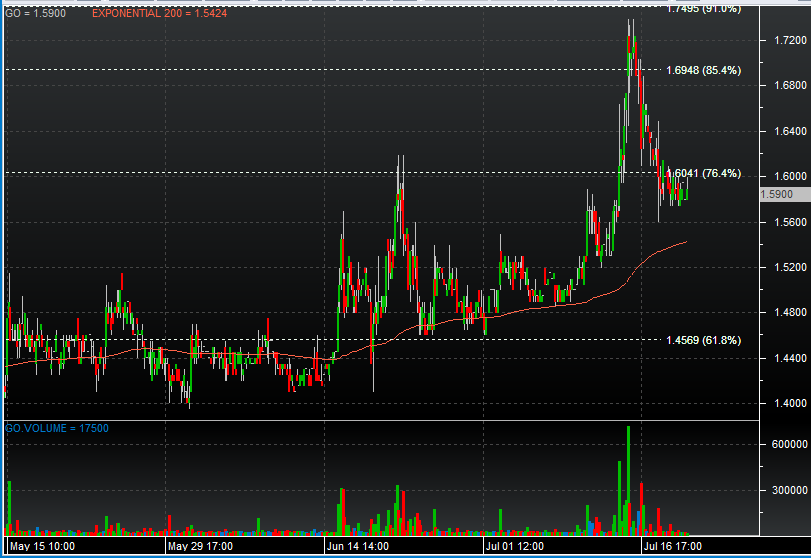Image resolution: width=811 pixels, height=558 pixels.
Task: Click the orange EMA line's right end
Action: coord(685,242)
